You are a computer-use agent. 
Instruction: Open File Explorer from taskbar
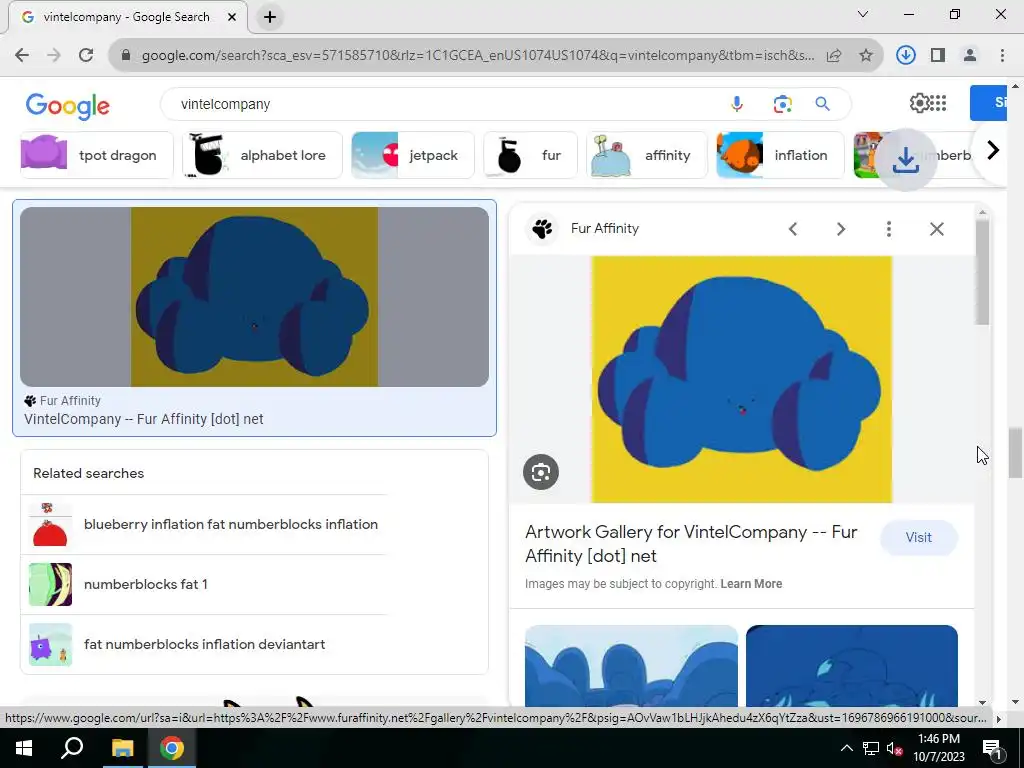coord(122,748)
